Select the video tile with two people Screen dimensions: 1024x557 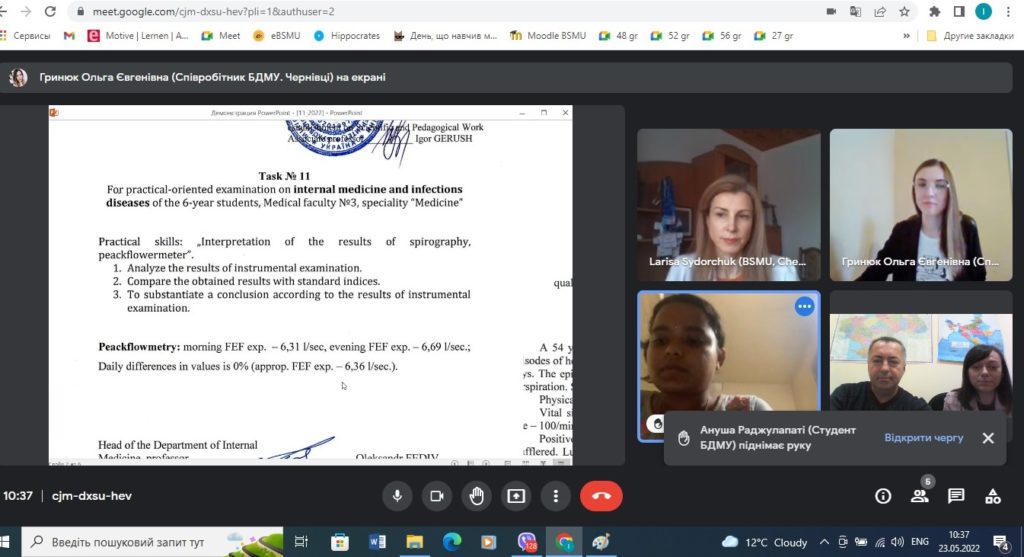(921, 361)
